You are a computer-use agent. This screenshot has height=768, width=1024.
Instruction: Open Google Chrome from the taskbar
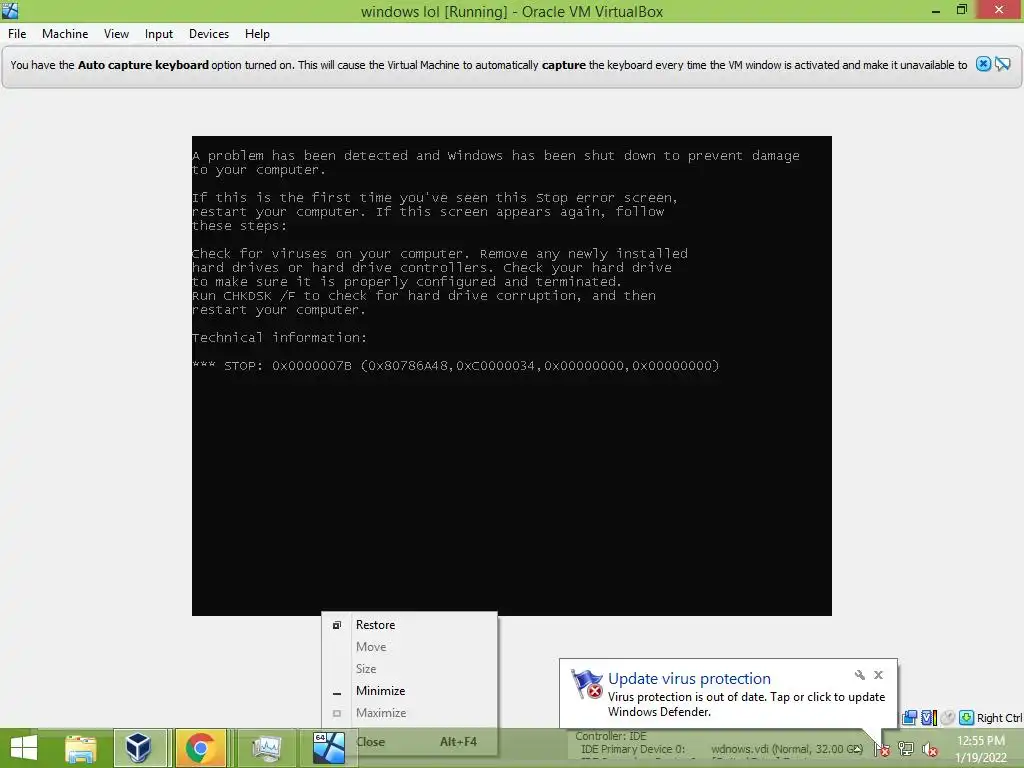pos(200,748)
